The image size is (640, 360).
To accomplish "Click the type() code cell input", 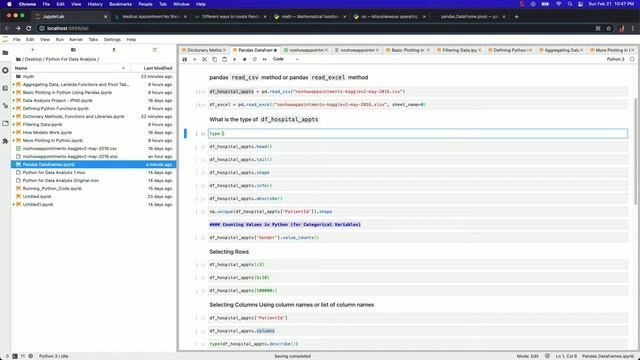I will 418,133.
